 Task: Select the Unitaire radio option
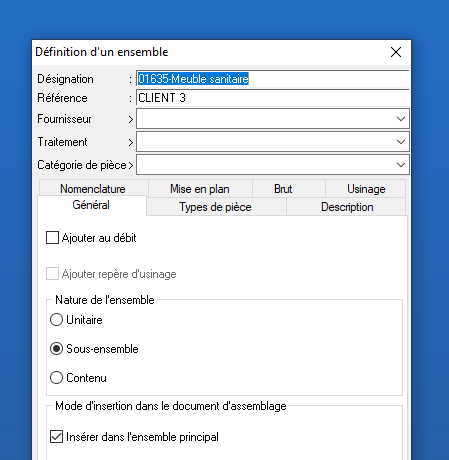[x=56, y=320]
